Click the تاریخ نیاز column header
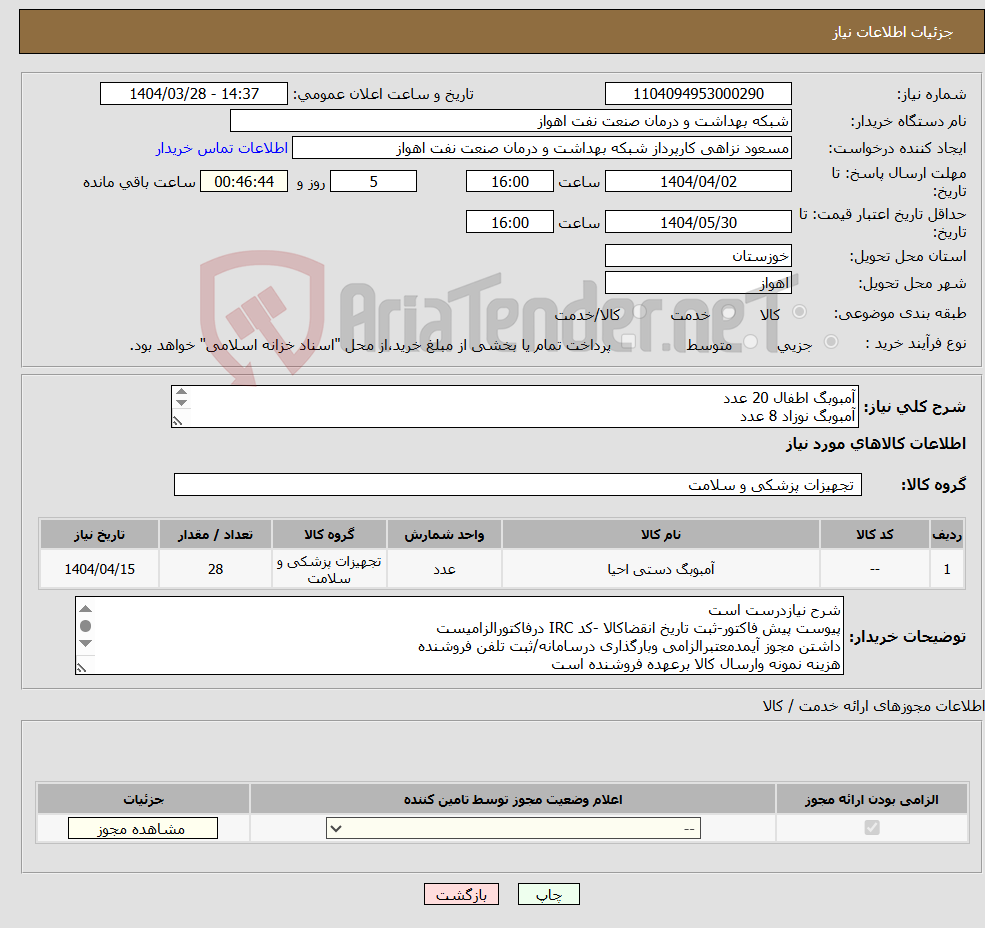The width and height of the screenshot is (985, 928). (x=99, y=535)
